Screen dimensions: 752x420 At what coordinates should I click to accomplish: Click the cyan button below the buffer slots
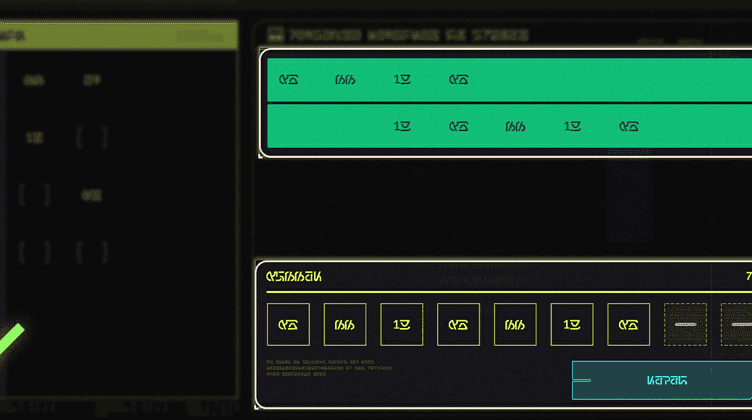pos(662,380)
